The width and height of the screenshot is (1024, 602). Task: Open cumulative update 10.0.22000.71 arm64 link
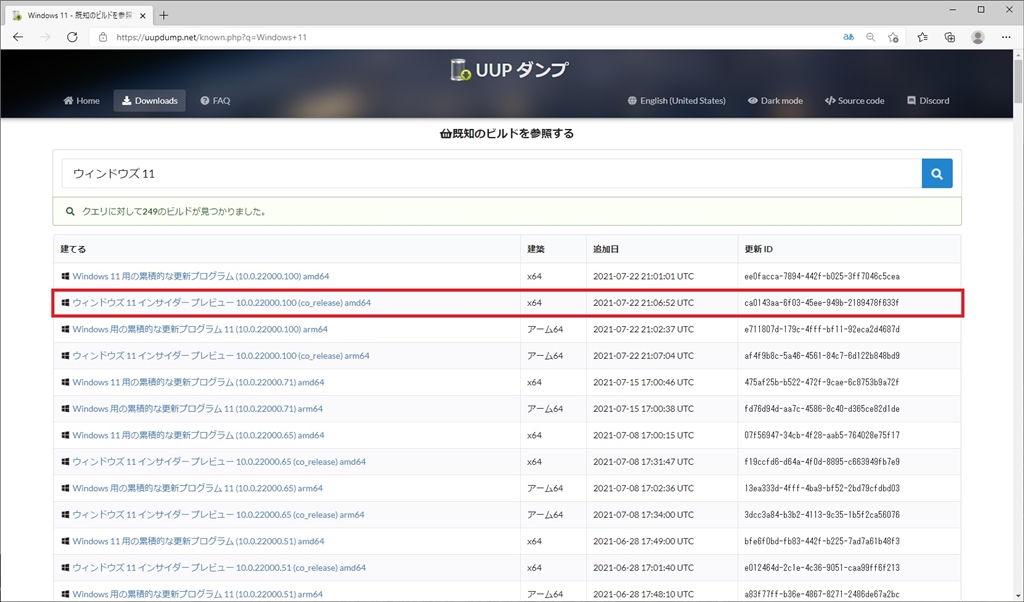(197, 409)
